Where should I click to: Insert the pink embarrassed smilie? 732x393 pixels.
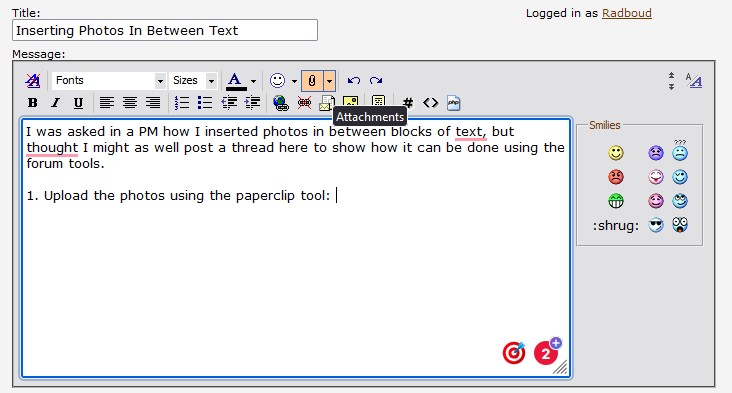[x=656, y=201]
